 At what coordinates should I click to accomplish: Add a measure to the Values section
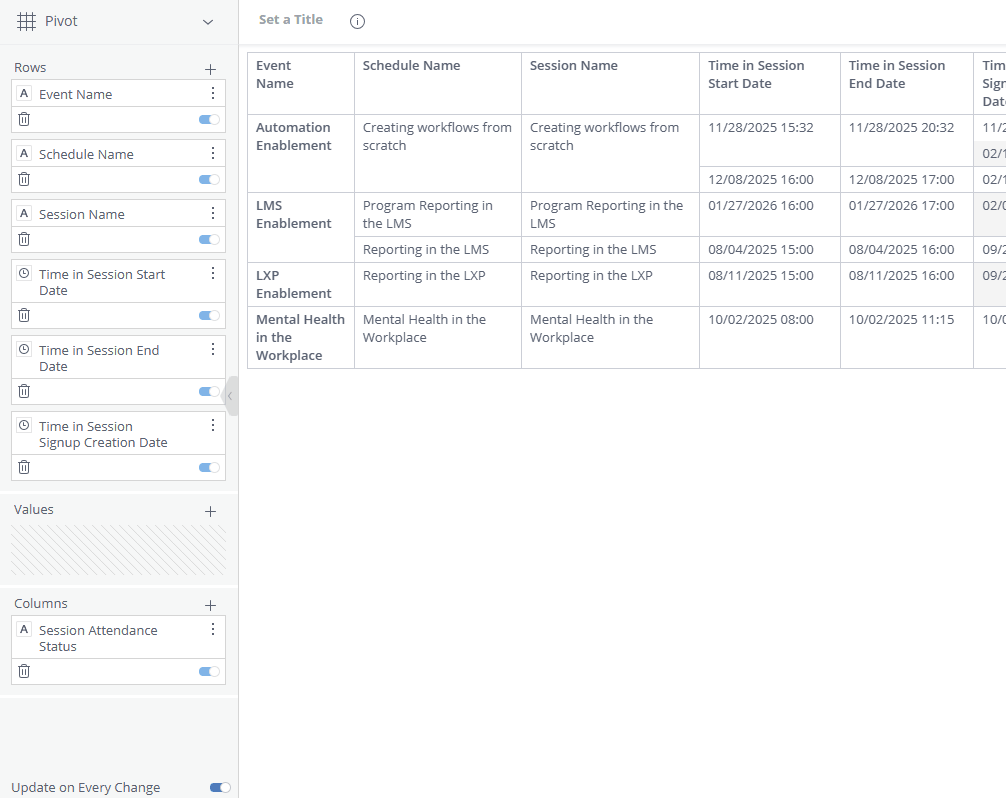tap(210, 510)
